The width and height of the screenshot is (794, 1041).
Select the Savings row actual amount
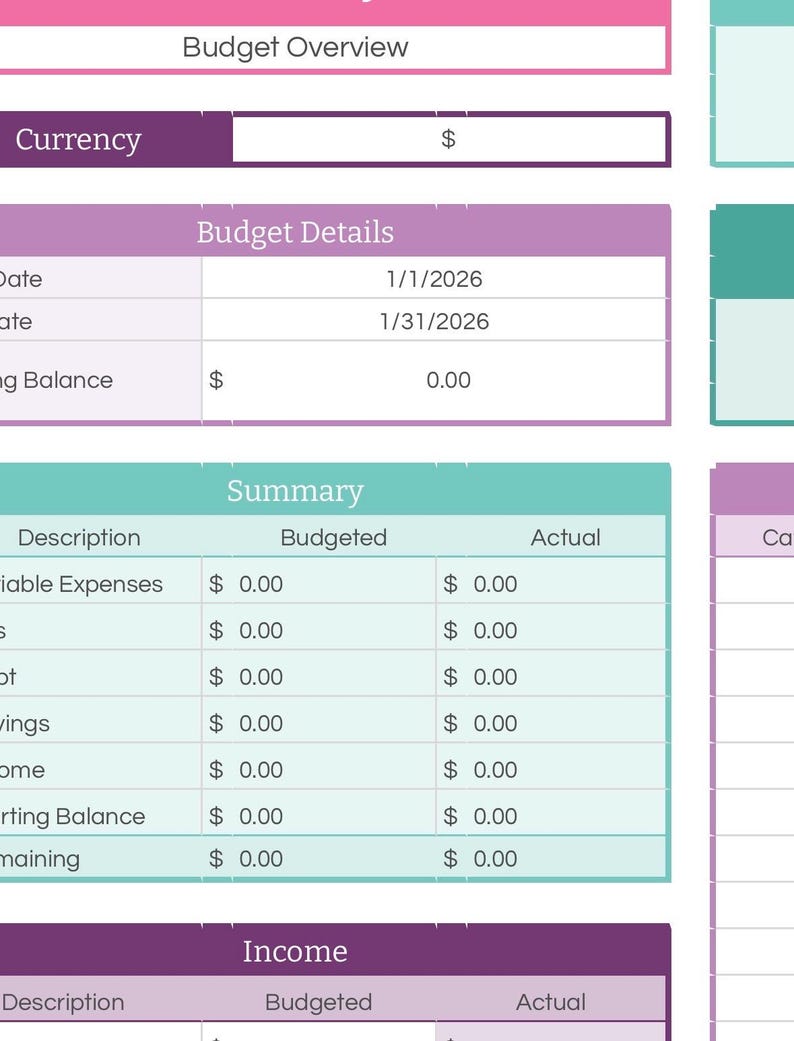(x=551, y=723)
